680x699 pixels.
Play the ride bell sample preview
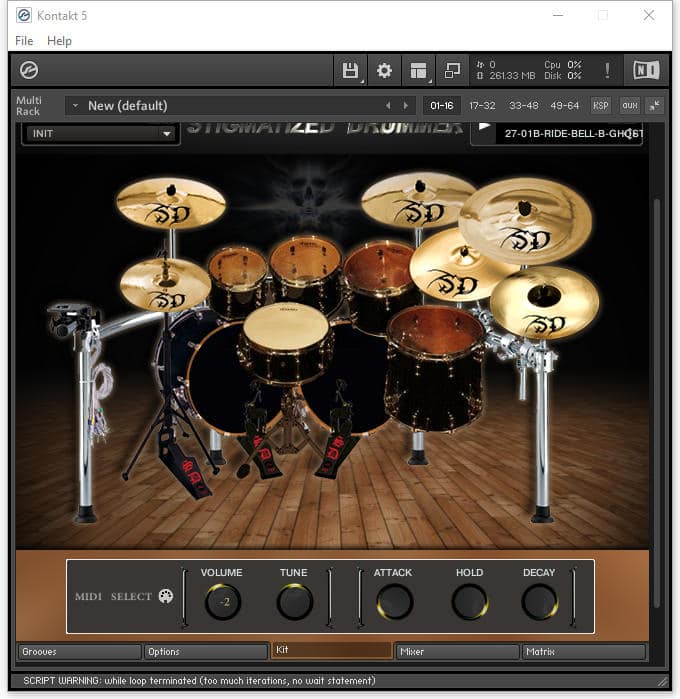[484, 127]
